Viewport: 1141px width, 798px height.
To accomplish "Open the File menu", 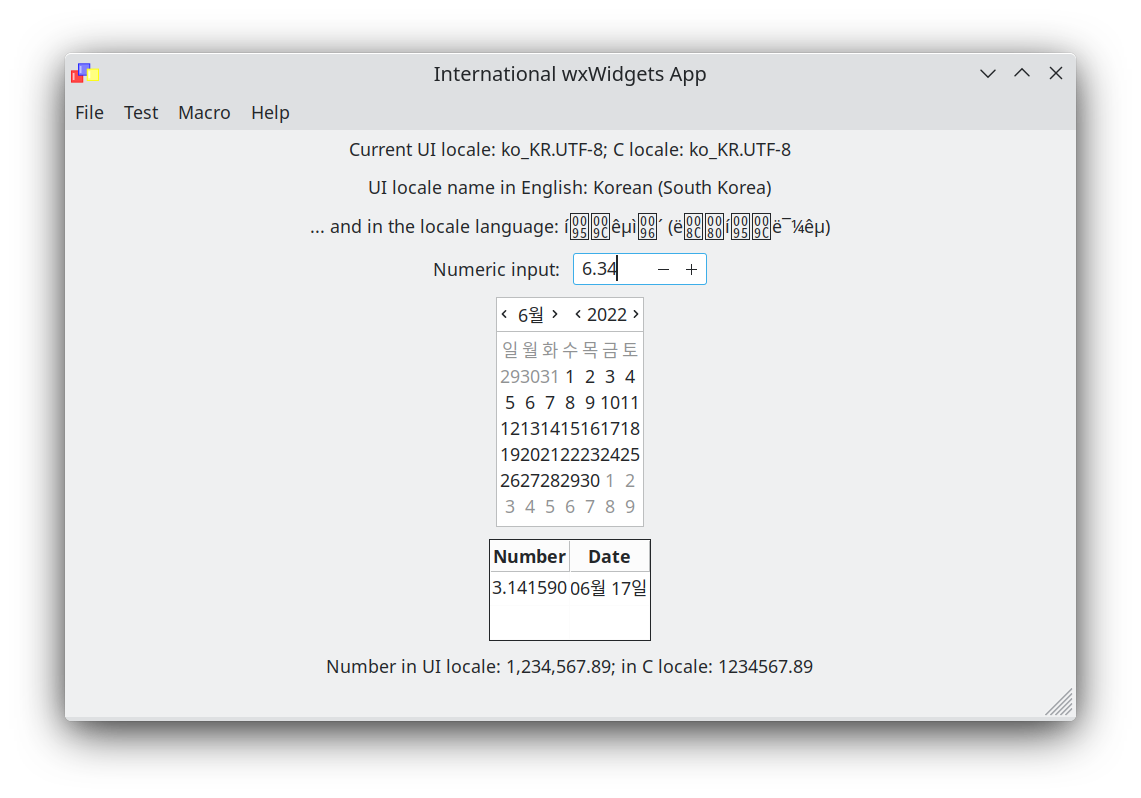I will coord(90,113).
